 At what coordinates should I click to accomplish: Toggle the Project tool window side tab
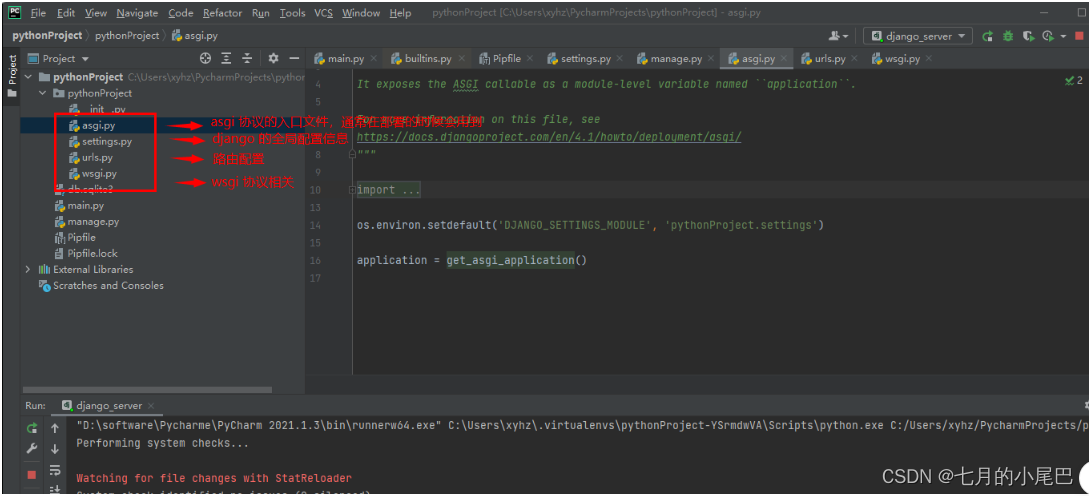[x=12, y=74]
